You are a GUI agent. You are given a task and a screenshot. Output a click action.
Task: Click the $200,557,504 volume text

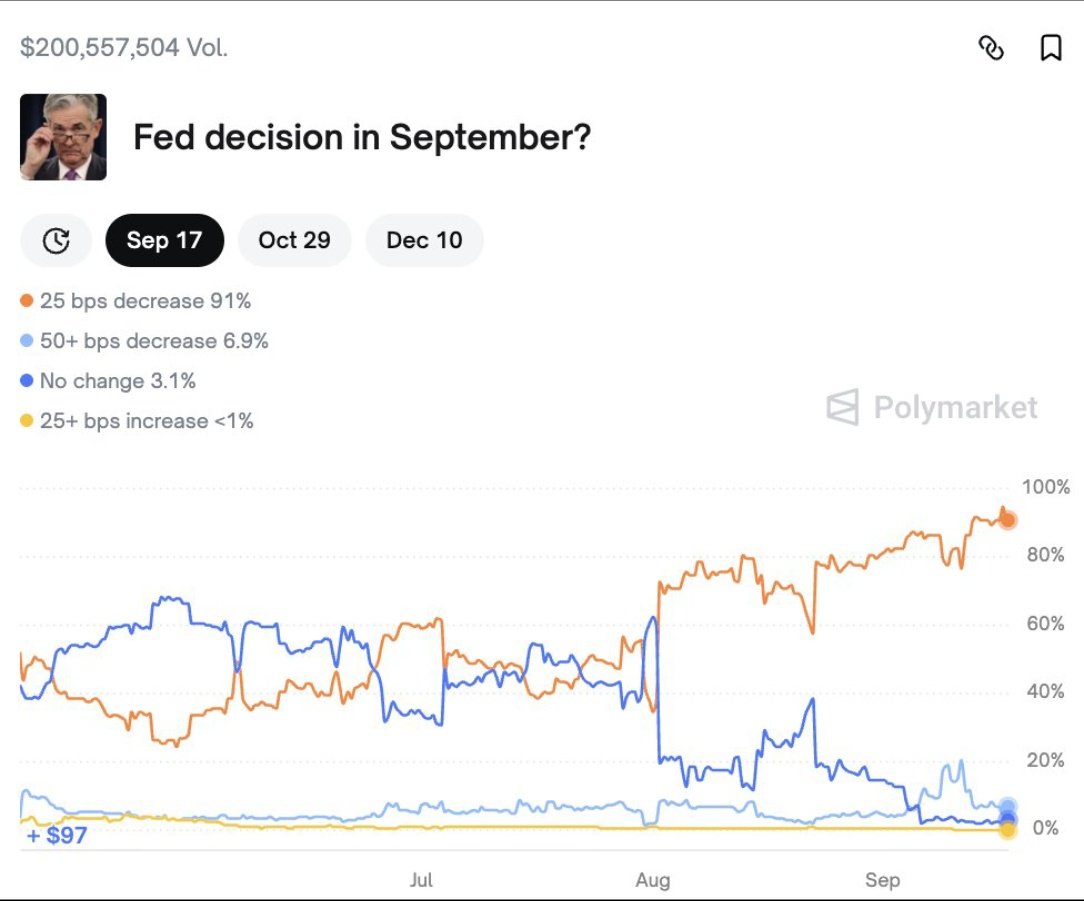tap(124, 47)
